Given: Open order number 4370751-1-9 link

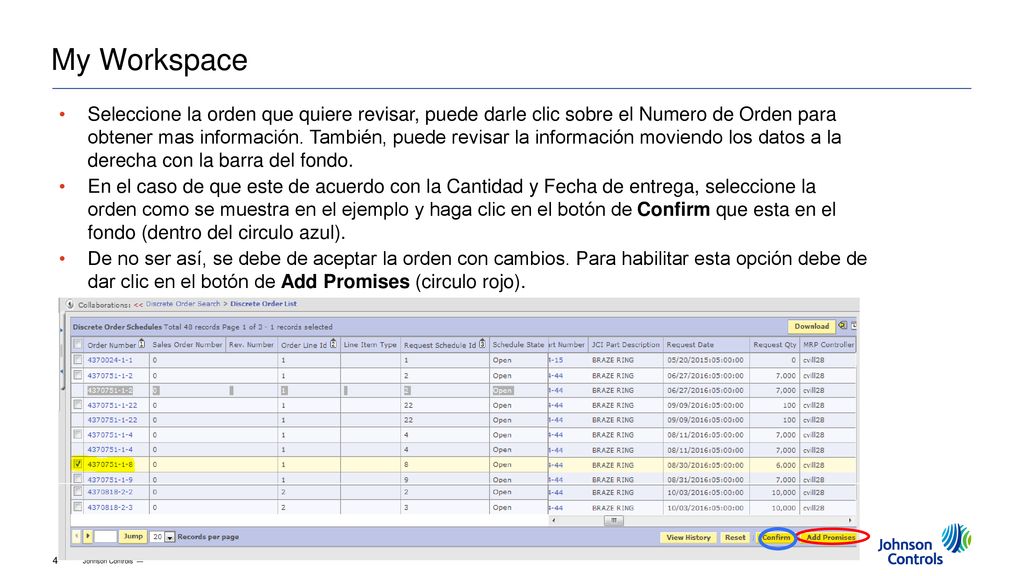Looking at the screenshot, I should (110, 479).
